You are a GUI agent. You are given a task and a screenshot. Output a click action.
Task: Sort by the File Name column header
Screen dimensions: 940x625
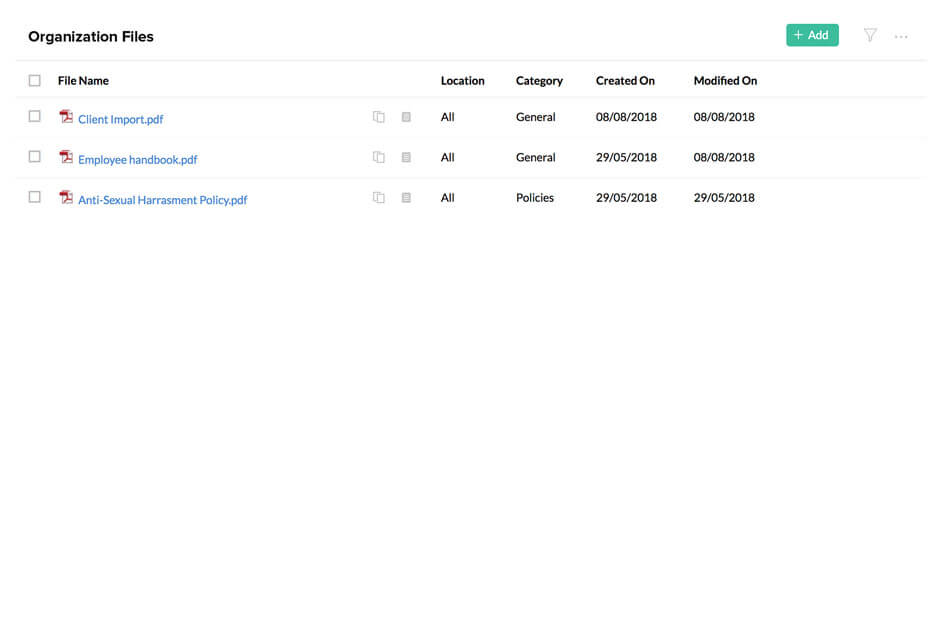point(83,80)
